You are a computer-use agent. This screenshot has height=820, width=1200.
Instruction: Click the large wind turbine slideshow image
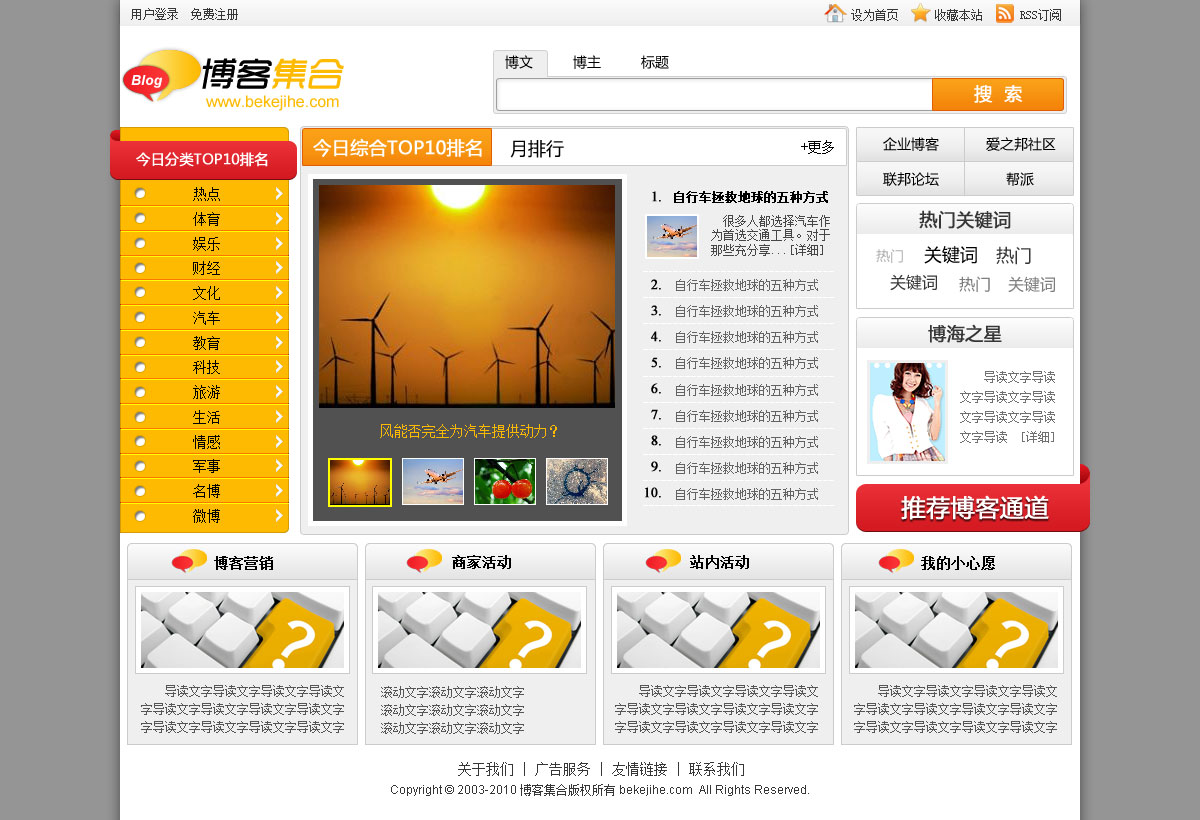point(467,296)
